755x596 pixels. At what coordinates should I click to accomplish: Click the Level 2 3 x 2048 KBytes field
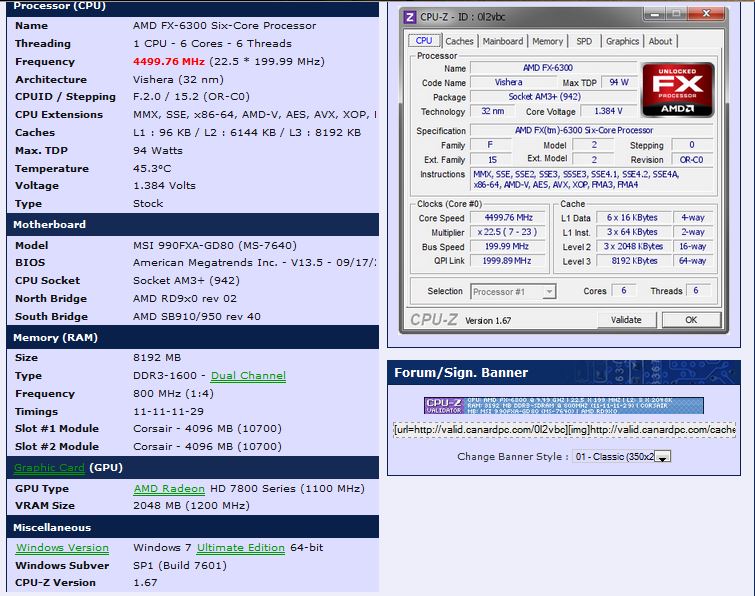(634, 246)
